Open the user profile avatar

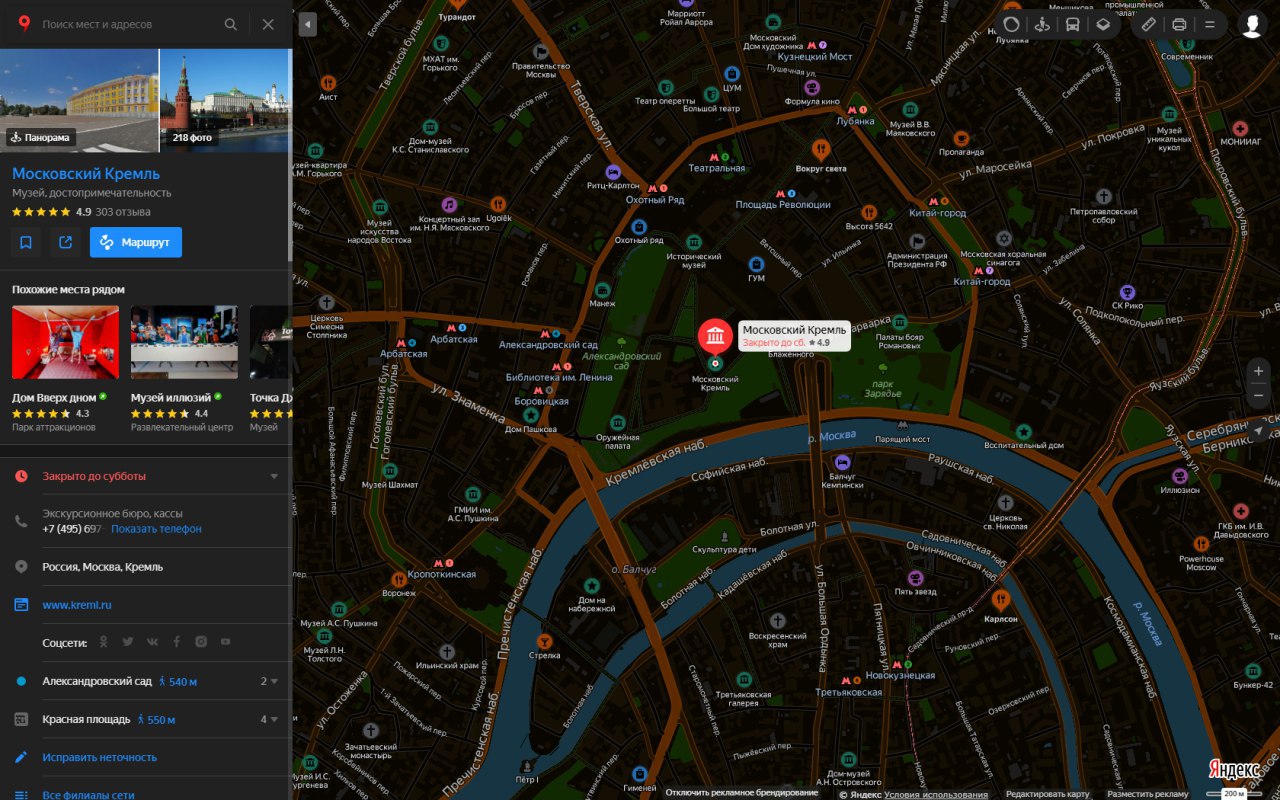(x=1252, y=24)
